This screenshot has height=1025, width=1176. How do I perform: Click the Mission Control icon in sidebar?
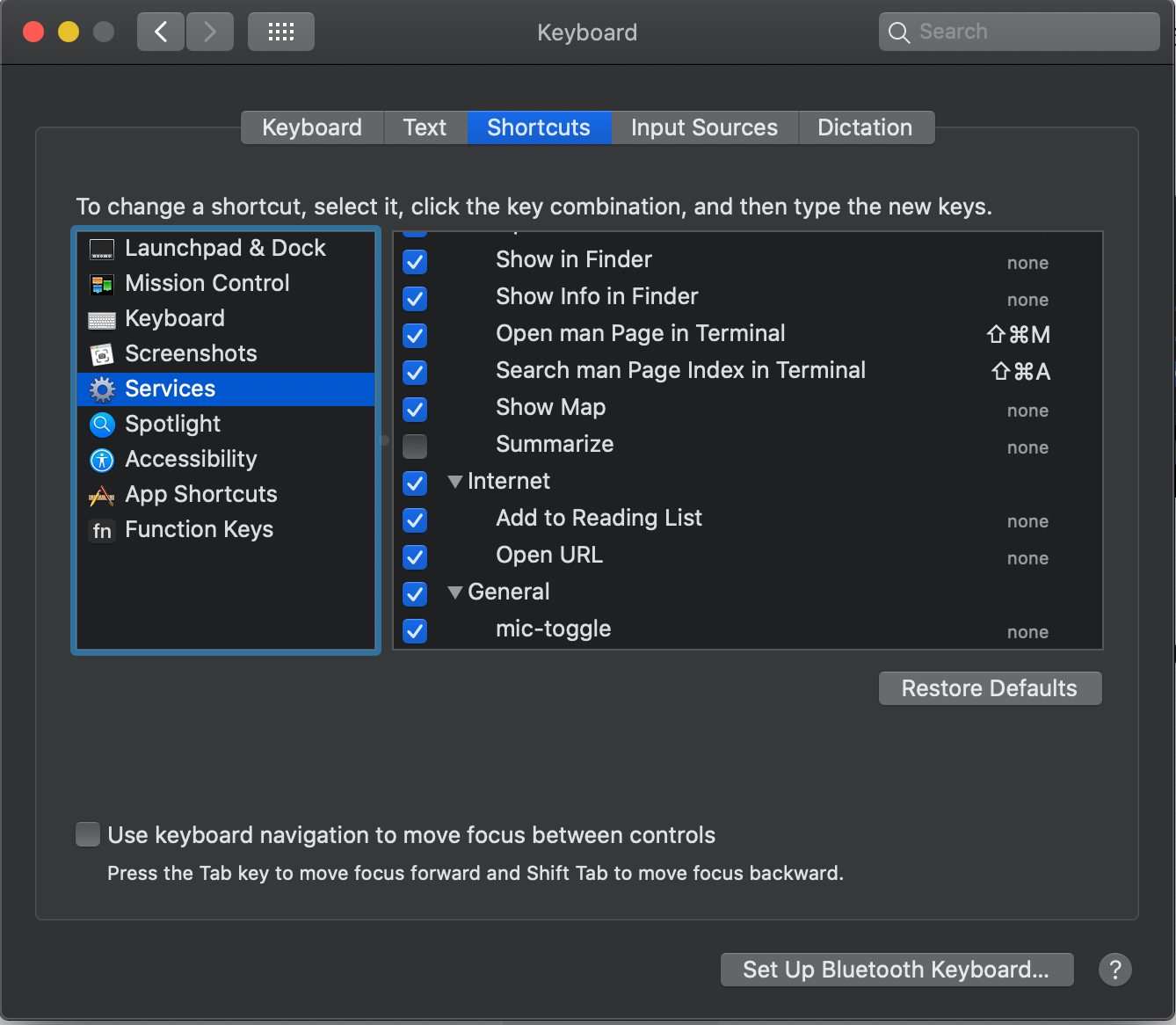pos(102,285)
